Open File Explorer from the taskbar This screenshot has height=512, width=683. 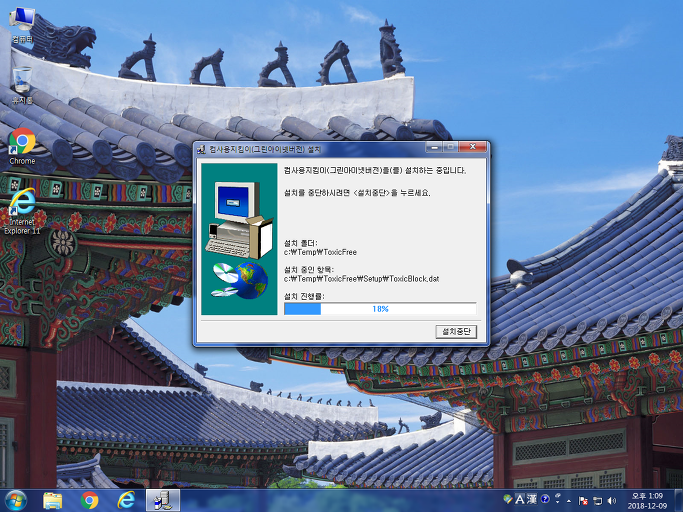click(x=52, y=501)
